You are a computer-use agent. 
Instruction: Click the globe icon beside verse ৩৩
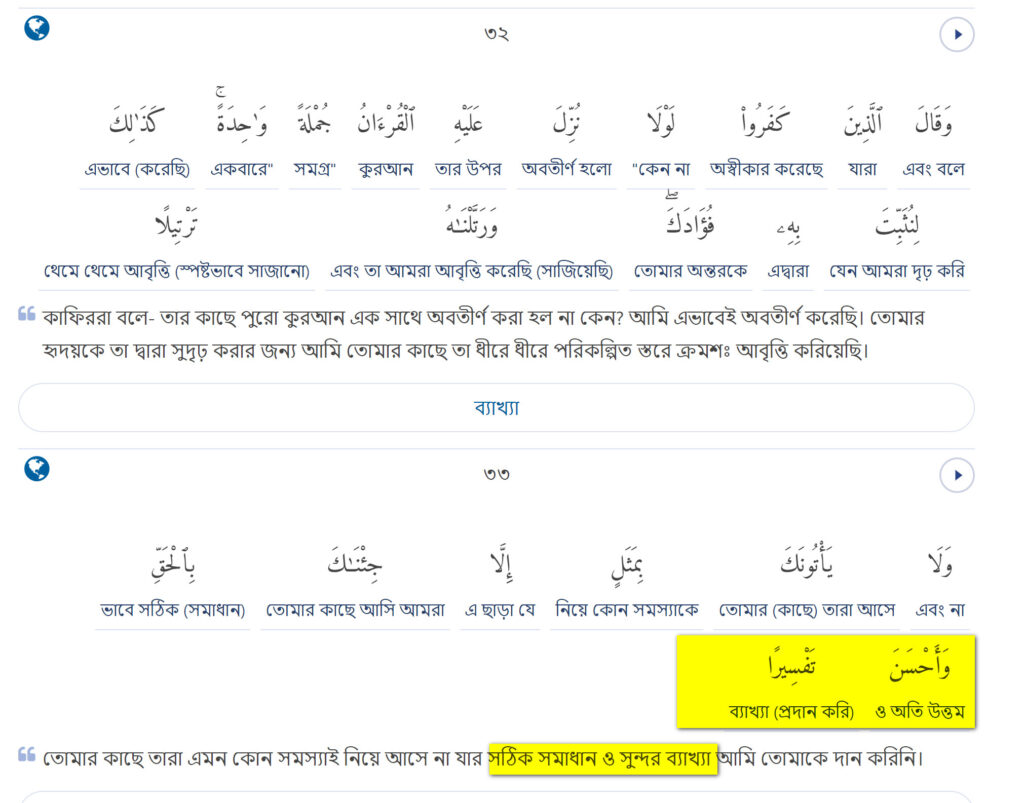(x=37, y=468)
